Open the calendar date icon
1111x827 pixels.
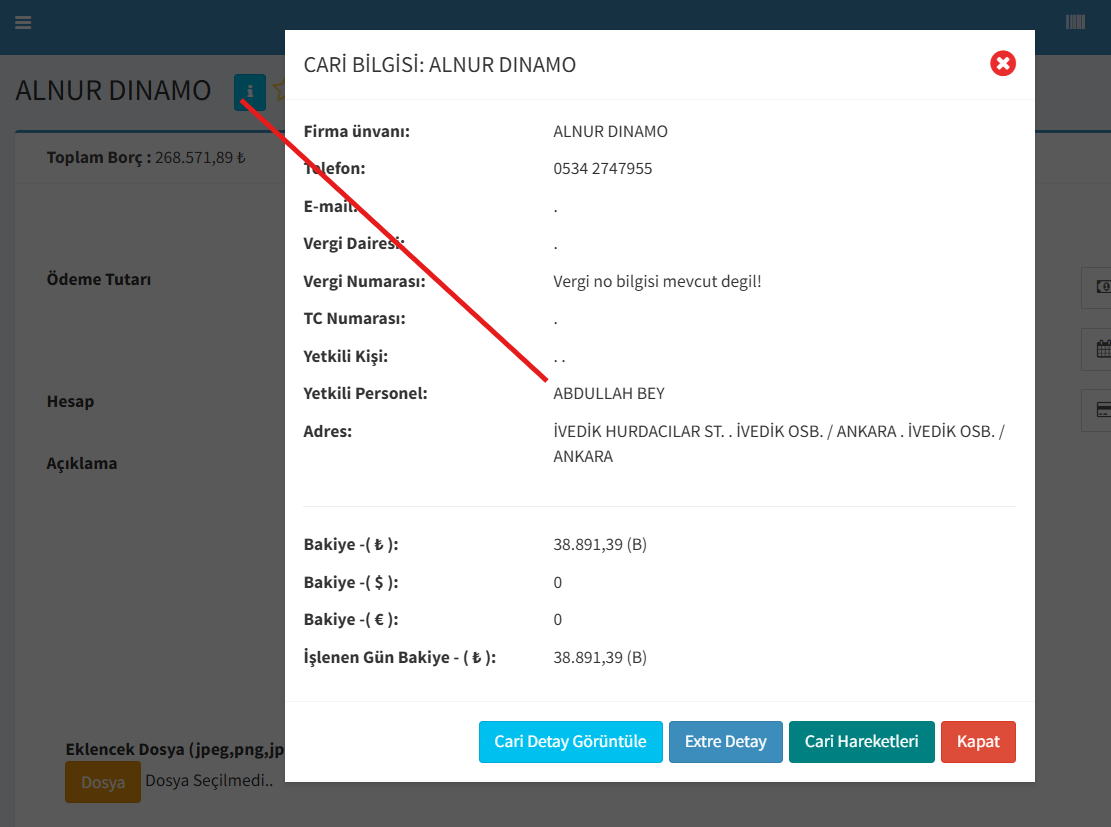(x=1100, y=349)
